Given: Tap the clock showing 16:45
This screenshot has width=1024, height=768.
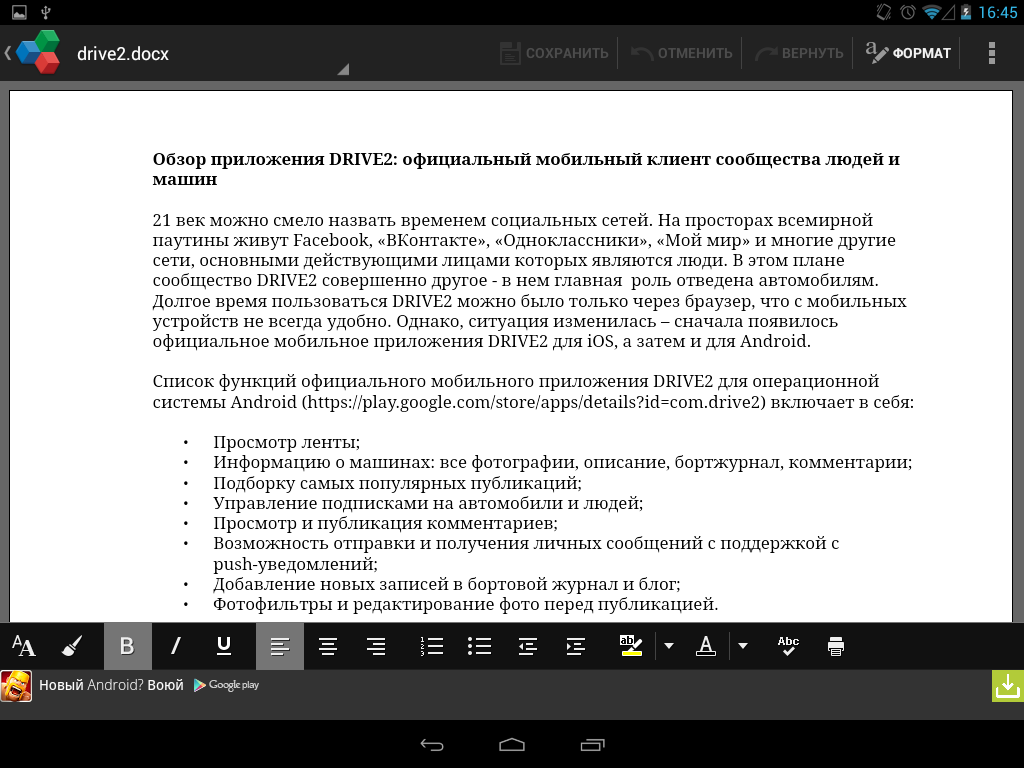Looking at the screenshot, I should tap(997, 12).
